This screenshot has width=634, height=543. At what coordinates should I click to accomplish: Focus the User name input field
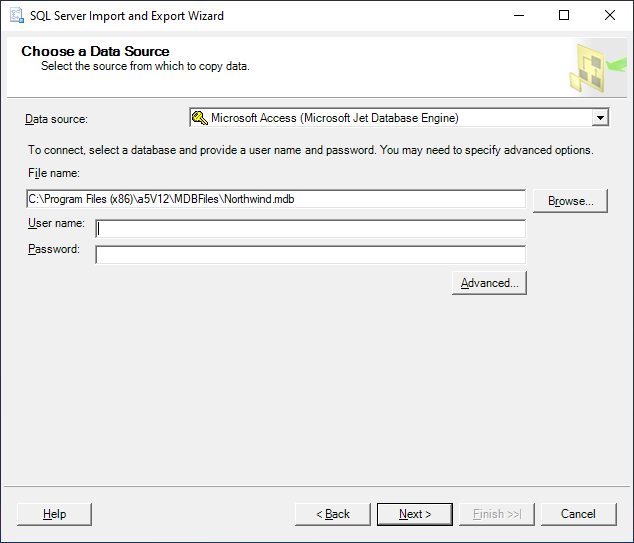311,229
